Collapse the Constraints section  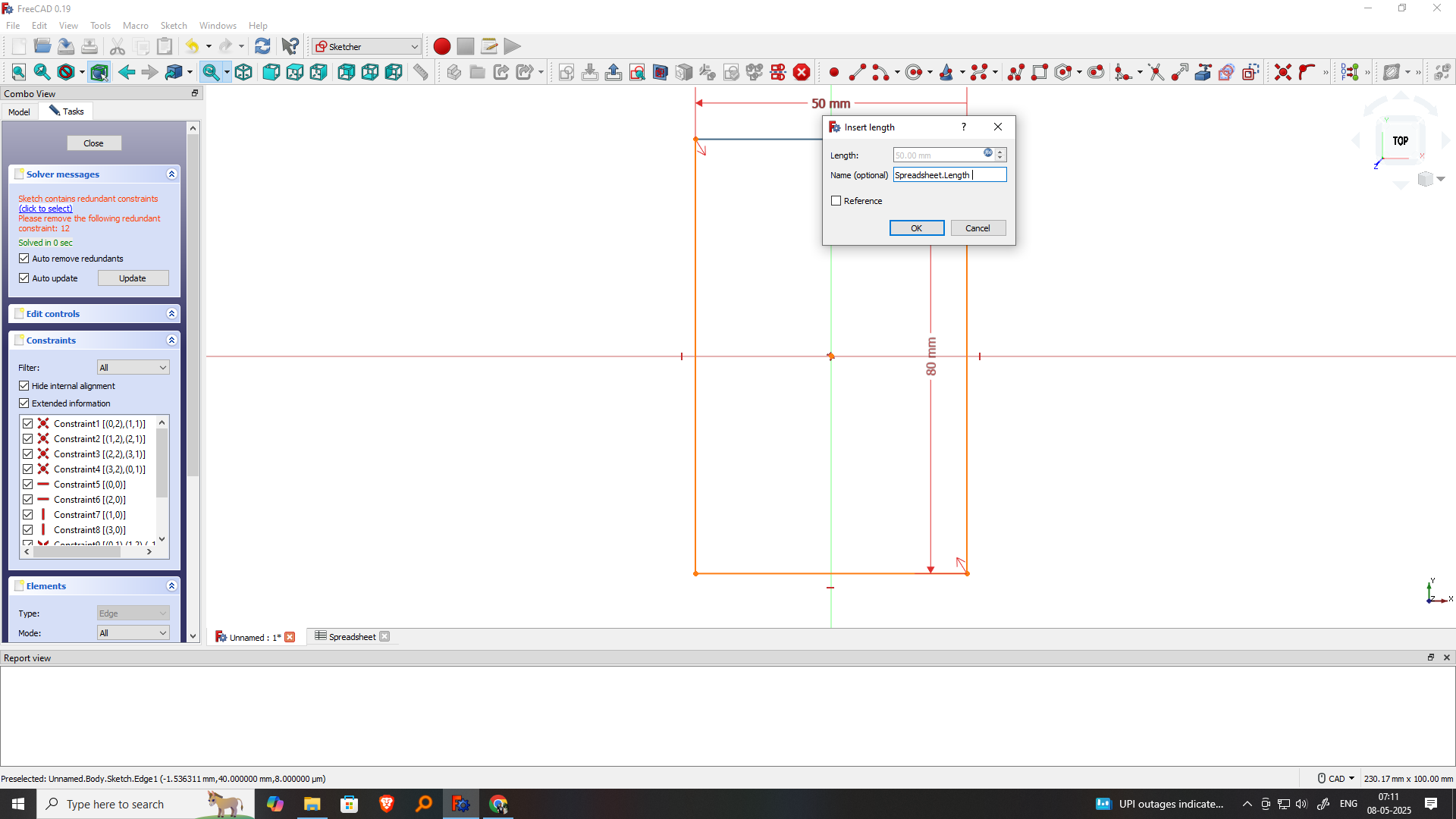tap(171, 340)
